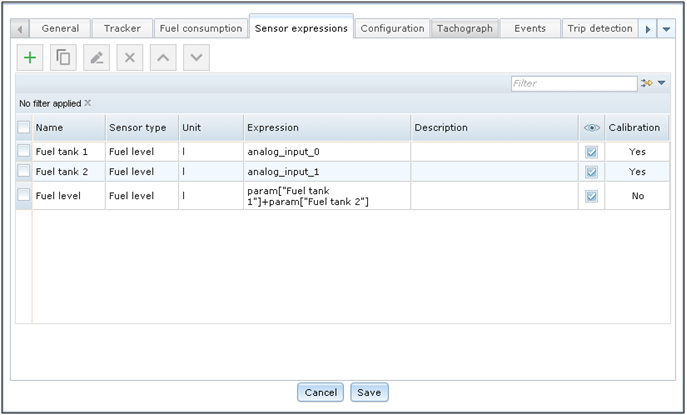Switch to the General tab
The width and height of the screenshot is (687, 415).
(x=60, y=28)
